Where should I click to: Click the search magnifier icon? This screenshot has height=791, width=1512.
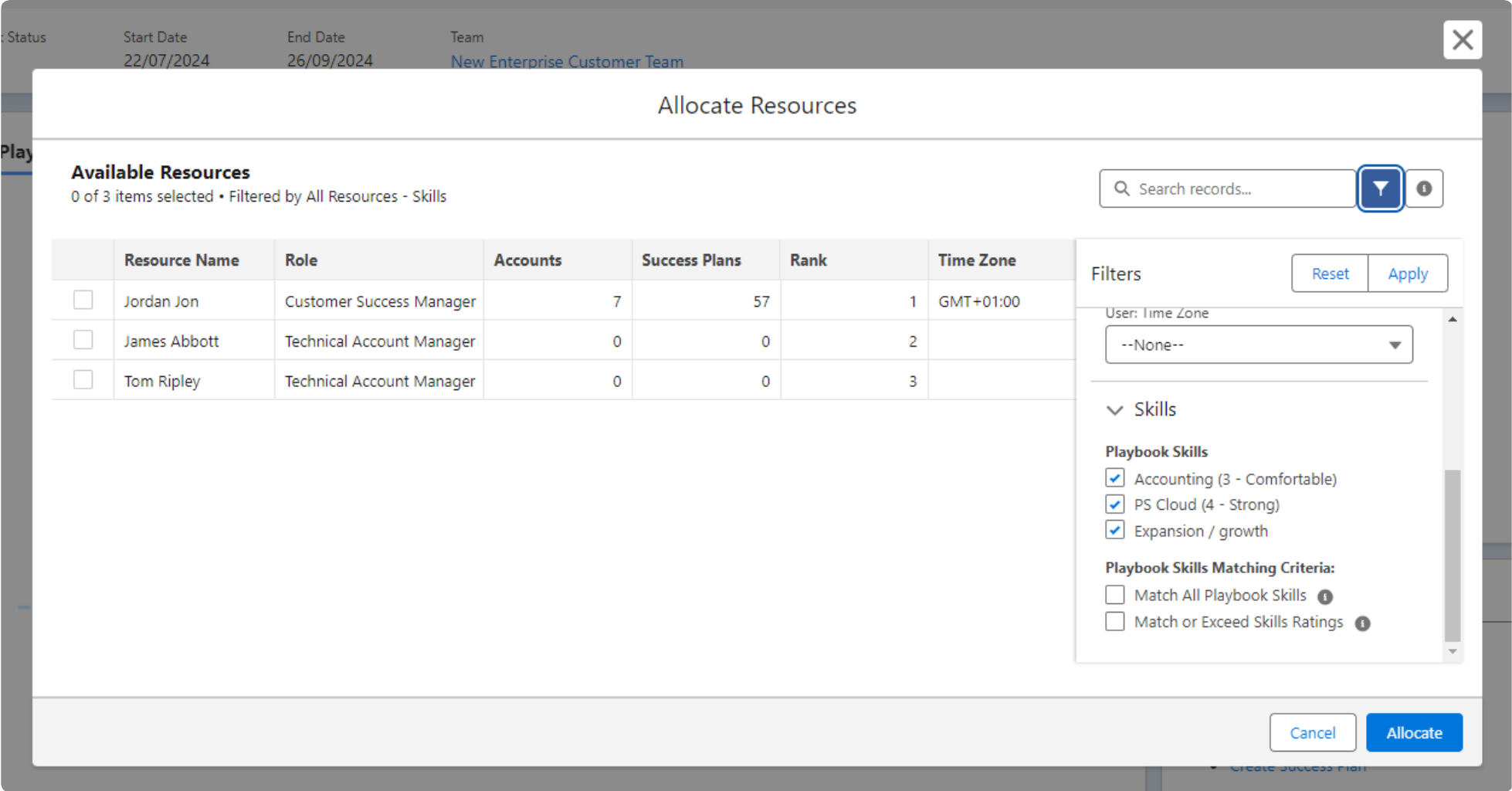click(x=1121, y=188)
